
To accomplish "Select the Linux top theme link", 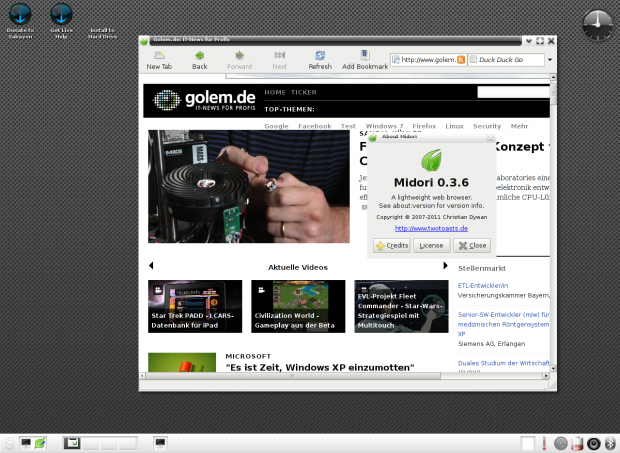I will 454,126.
